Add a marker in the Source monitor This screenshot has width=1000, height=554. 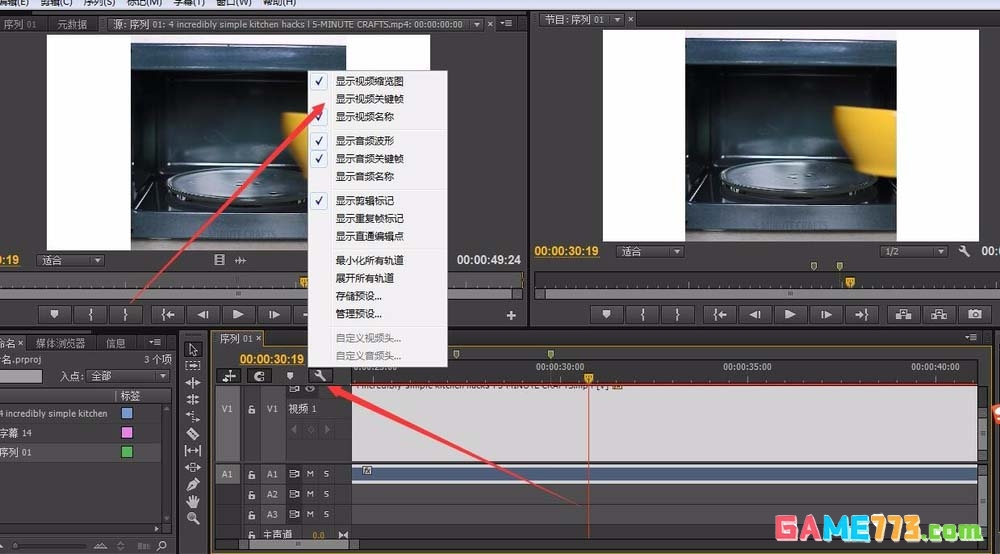54,314
